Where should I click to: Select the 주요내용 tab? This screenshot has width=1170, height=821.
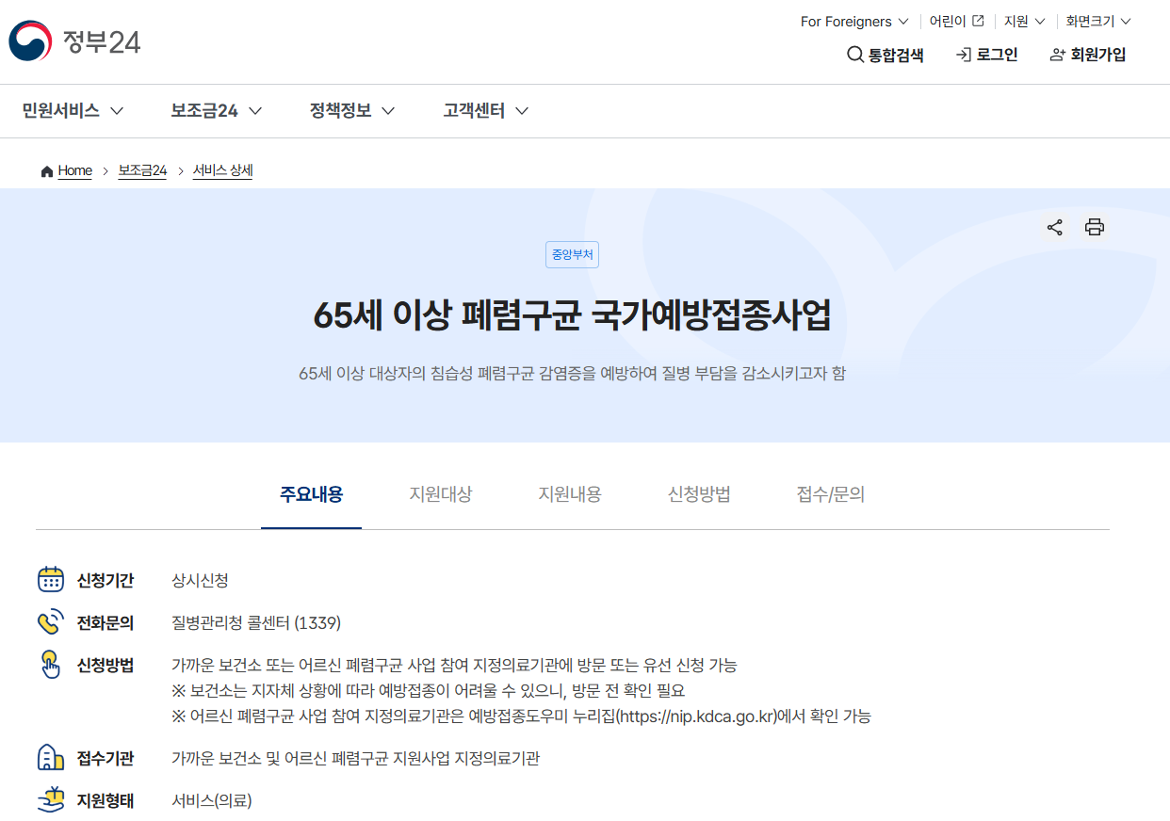pyautogui.click(x=312, y=494)
